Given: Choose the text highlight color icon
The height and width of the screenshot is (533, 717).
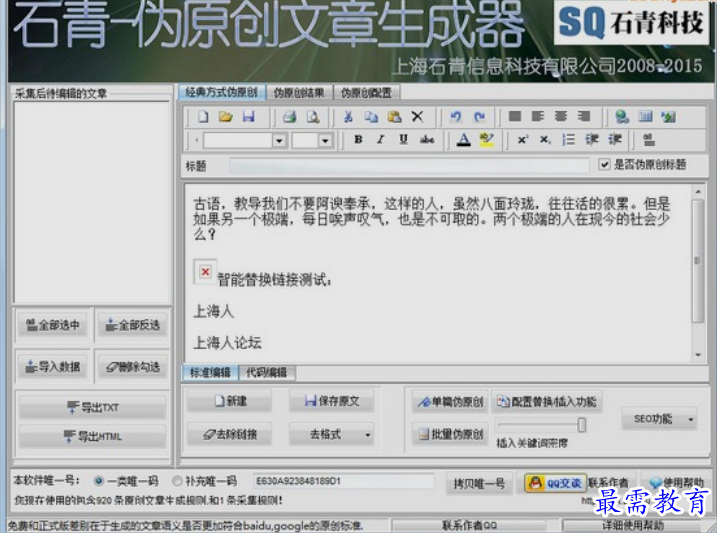Looking at the screenshot, I should pyautogui.click(x=486, y=140).
